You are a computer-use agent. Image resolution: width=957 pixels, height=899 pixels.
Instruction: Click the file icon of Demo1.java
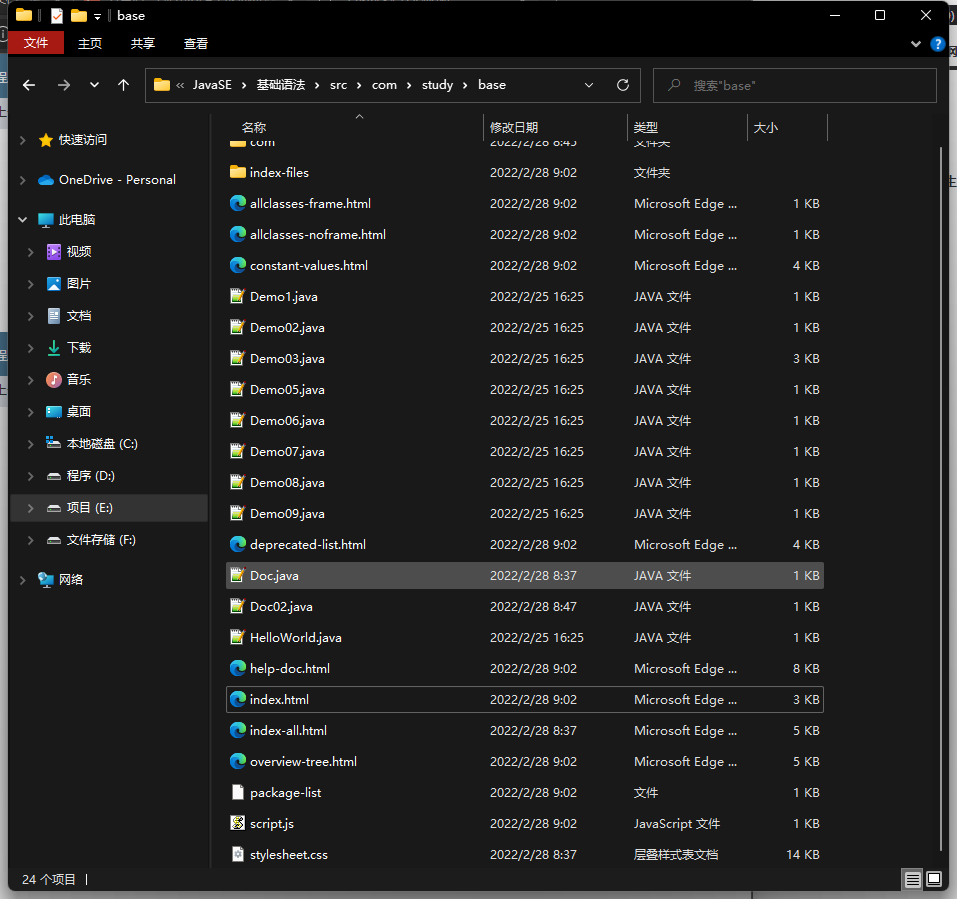pyautogui.click(x=237, y=297)
